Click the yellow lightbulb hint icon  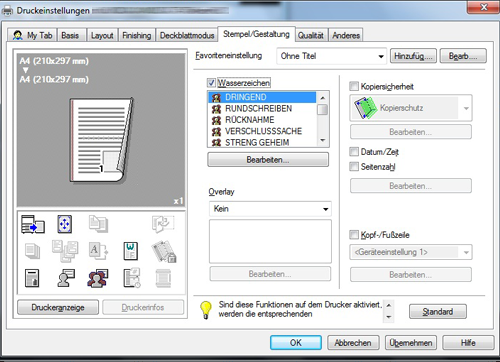click(x=206, y=310)
